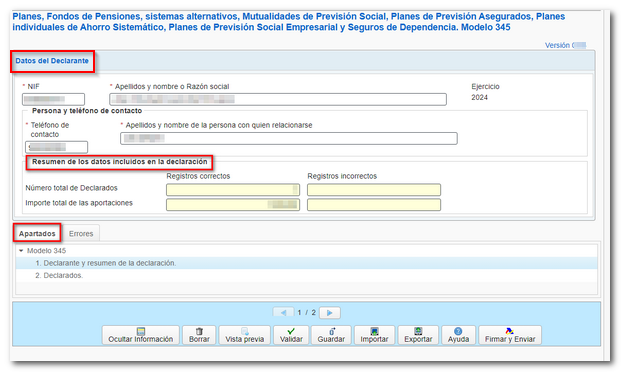Open Vista previa of the declaration

(244, 335)
